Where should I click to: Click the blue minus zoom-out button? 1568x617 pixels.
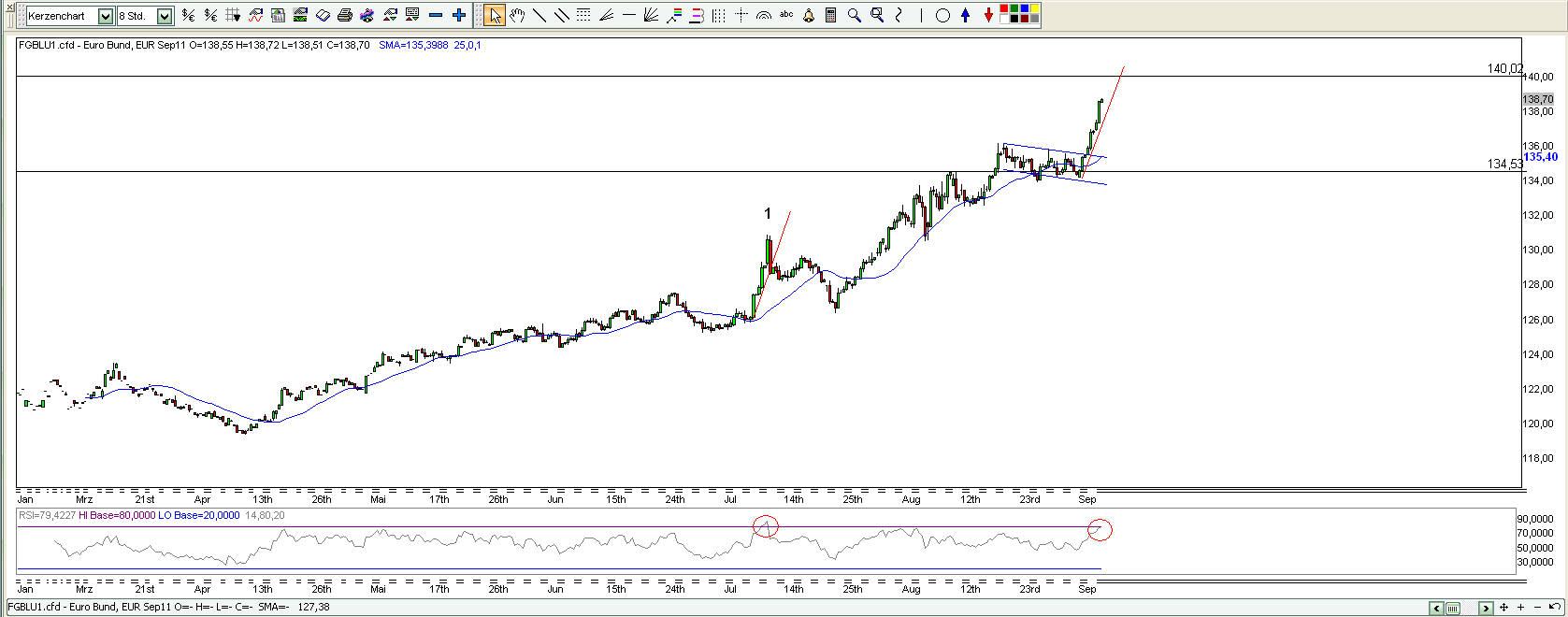436,15
